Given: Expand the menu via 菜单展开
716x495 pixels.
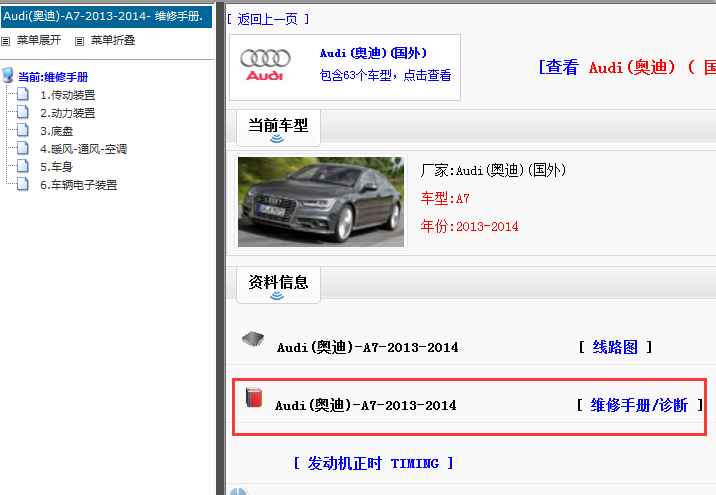Looking at the screenshot, I should click(x=39, y=40).
